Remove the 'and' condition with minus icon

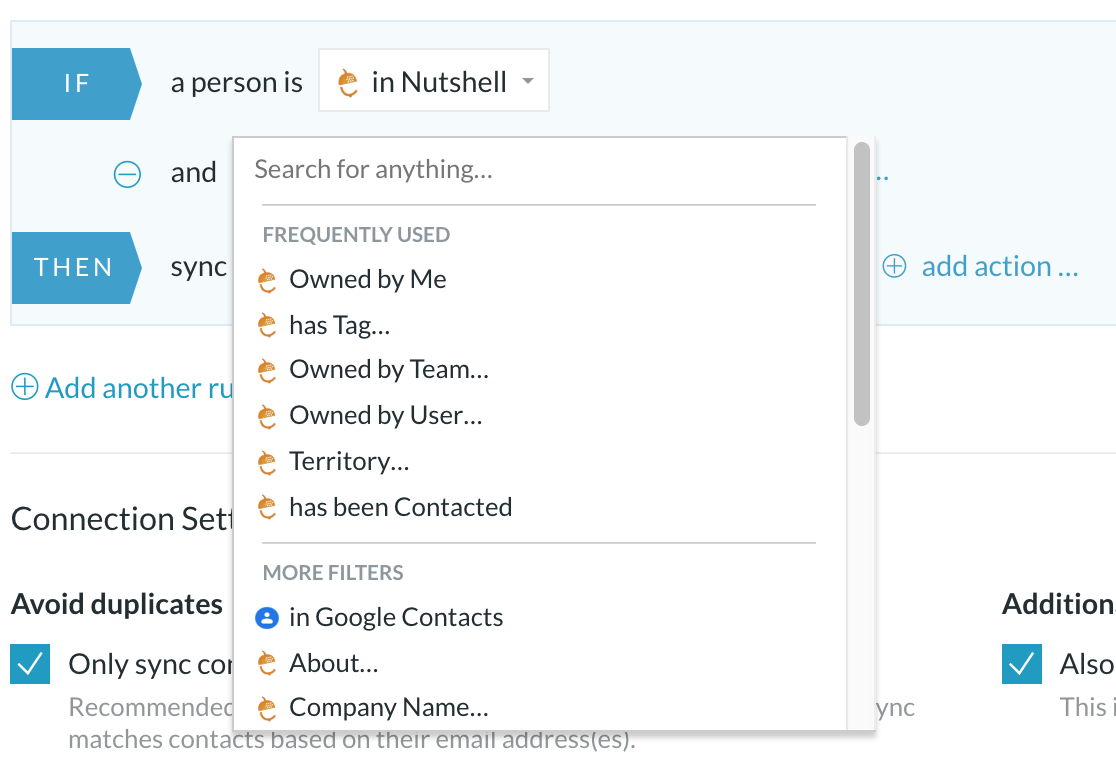click(127, 174)
